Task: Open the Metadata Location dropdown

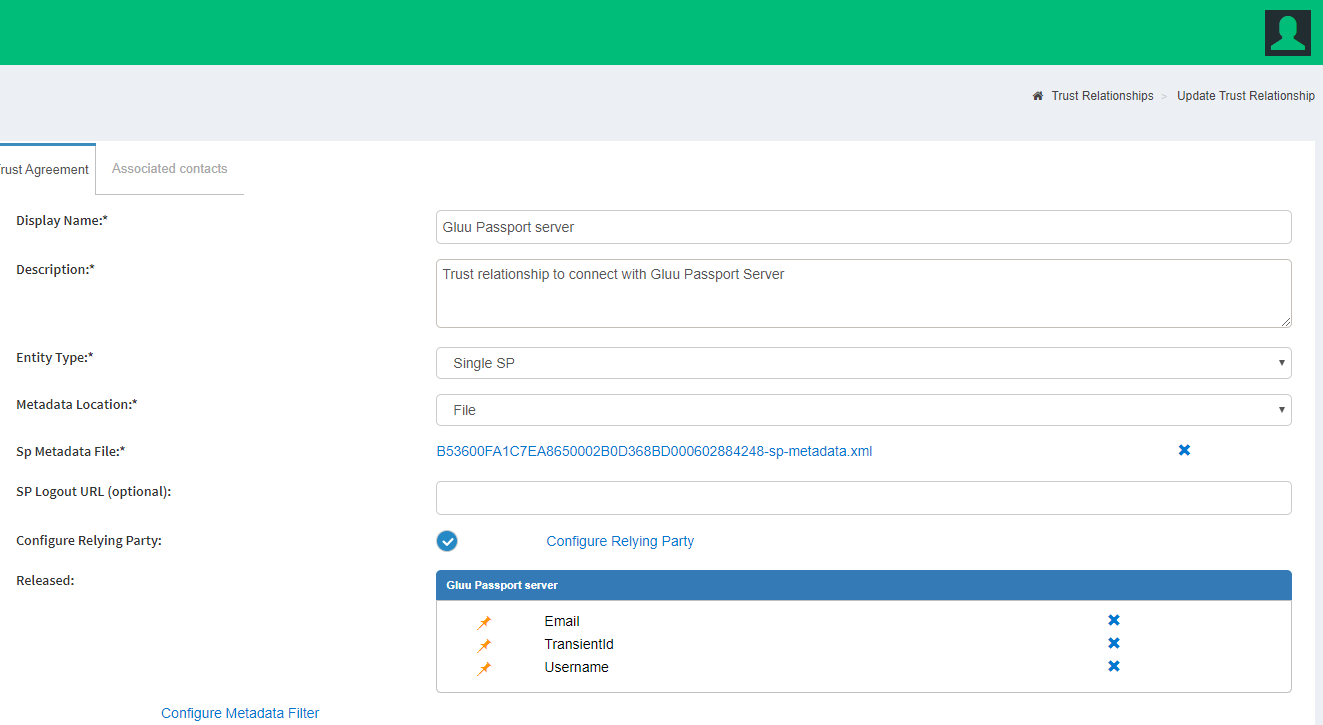Action: [863, 410]
